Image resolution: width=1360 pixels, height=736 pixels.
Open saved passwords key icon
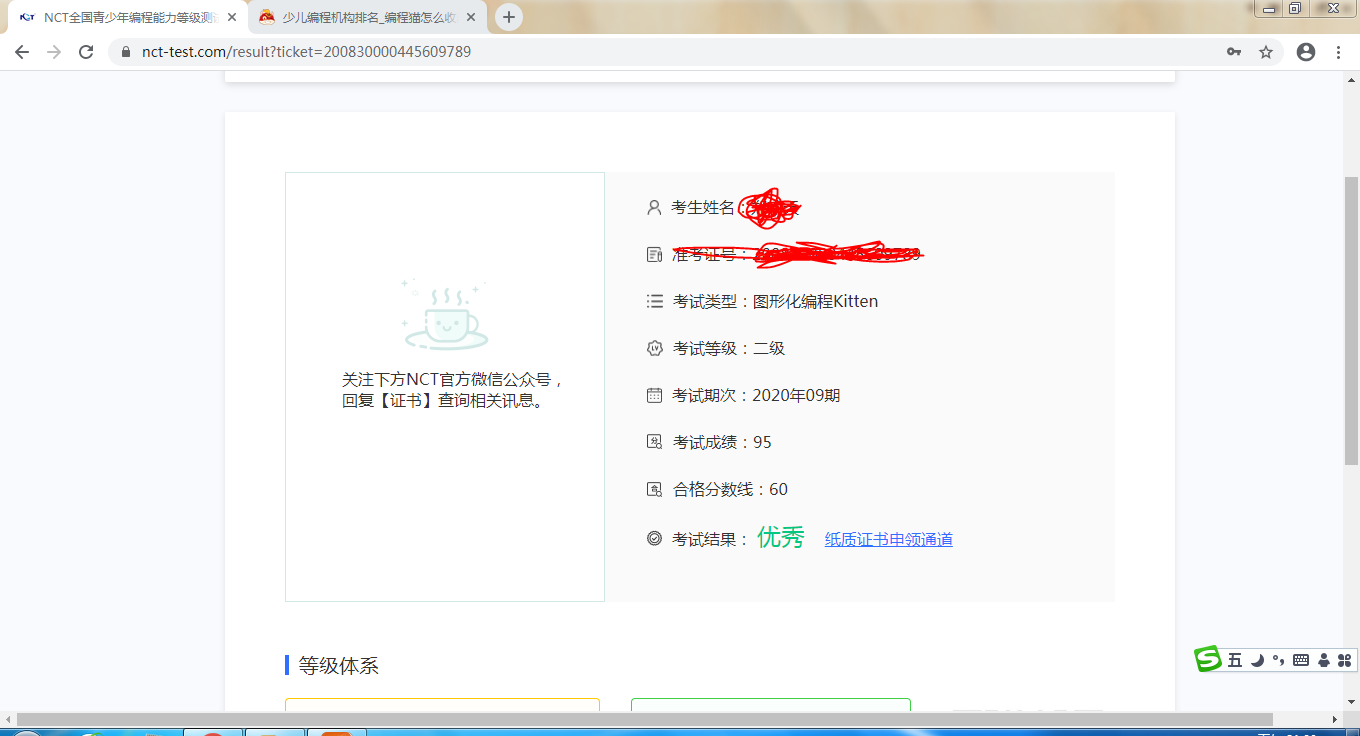pos(1234,52)
